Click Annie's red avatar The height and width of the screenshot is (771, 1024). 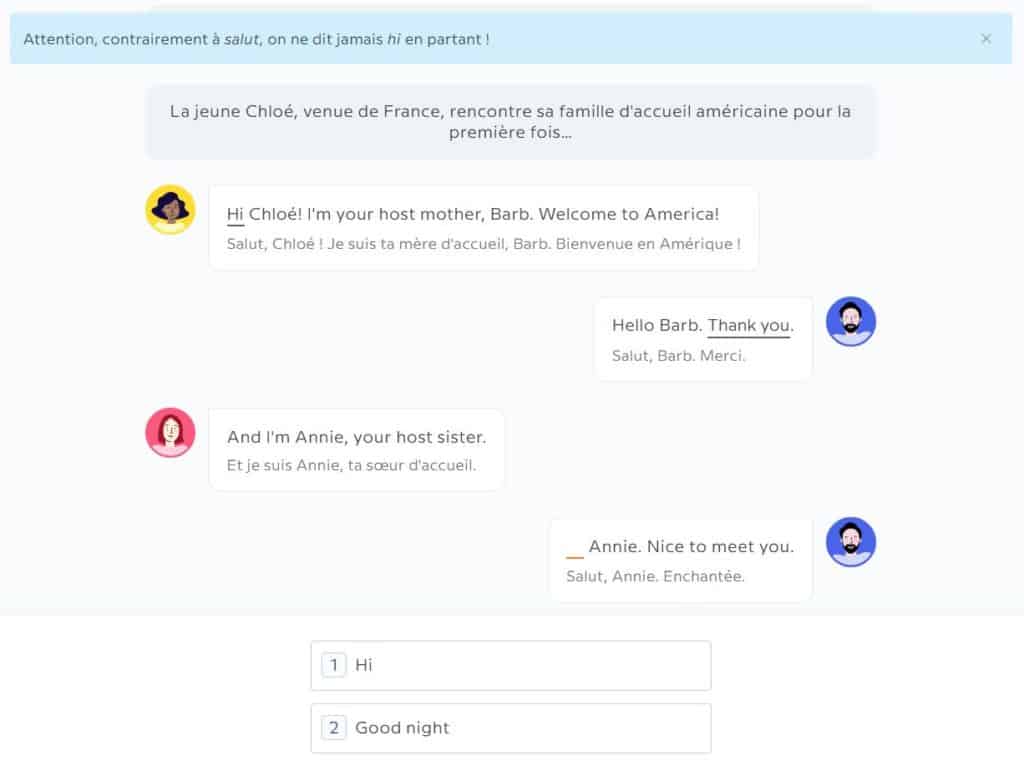(x=170, y=433)
